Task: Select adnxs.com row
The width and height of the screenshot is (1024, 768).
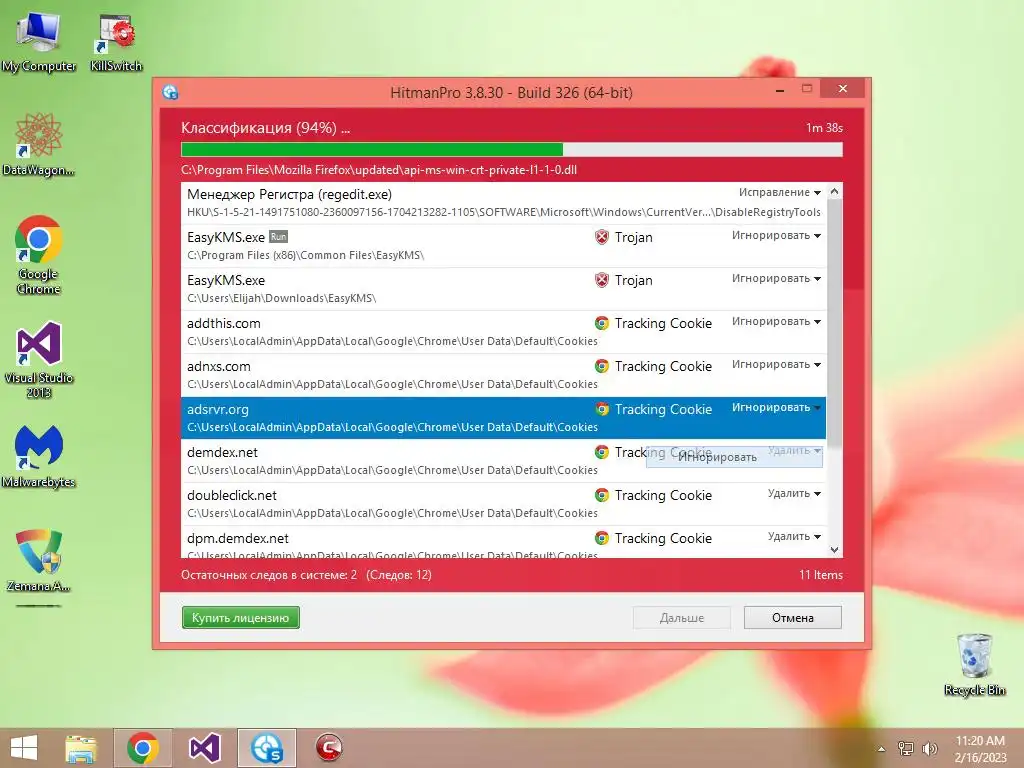Action: coord(504,376)
